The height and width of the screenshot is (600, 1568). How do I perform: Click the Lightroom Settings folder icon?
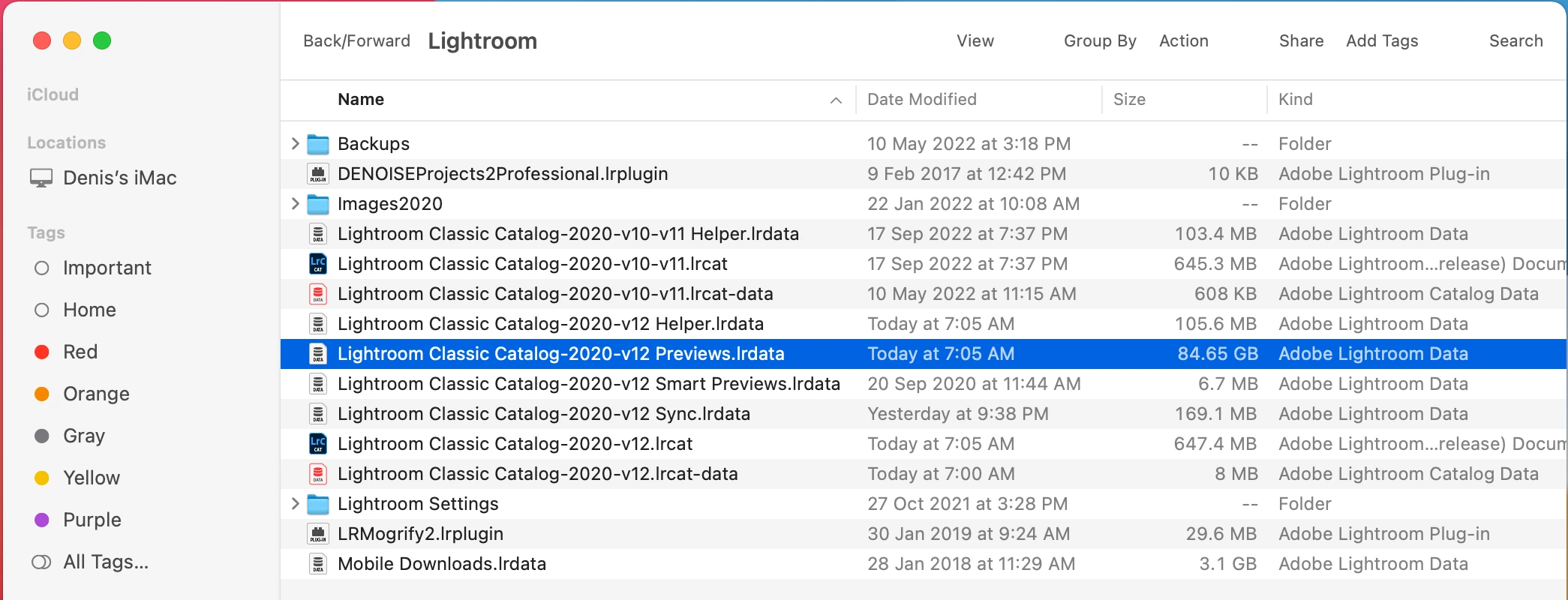[319, 504]
